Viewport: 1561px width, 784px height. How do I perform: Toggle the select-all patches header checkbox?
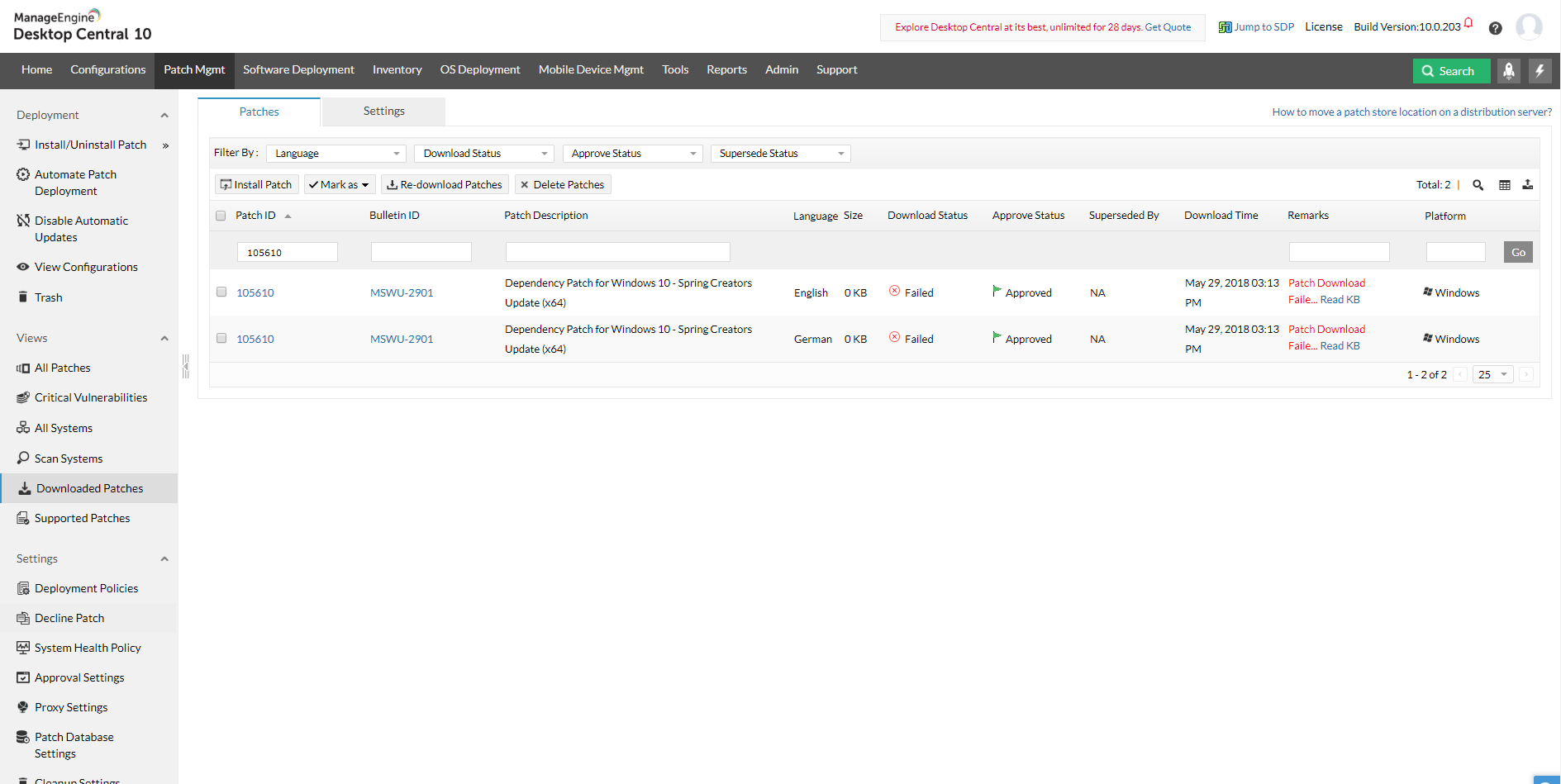click(x=221, y=216)
